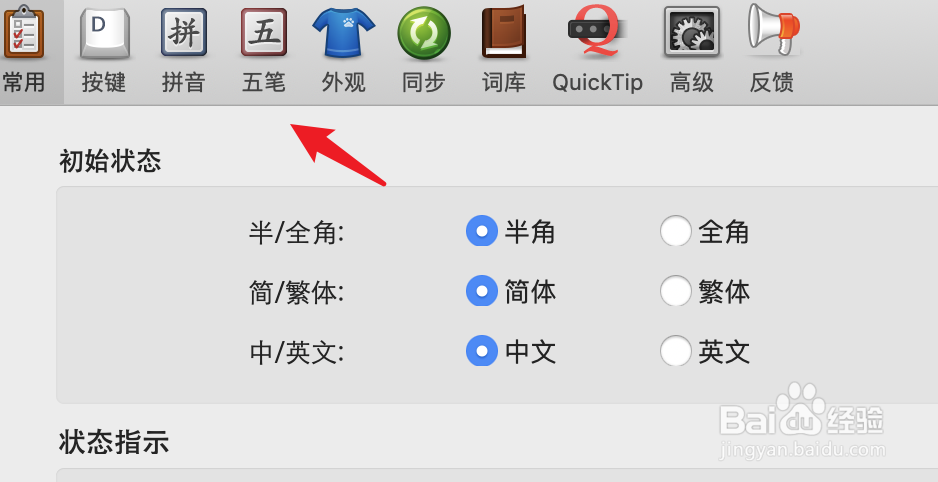Switch to the 高级 tab label
Image resolution: width=938 pixels, height=482 pixels.
click(692, 83)
